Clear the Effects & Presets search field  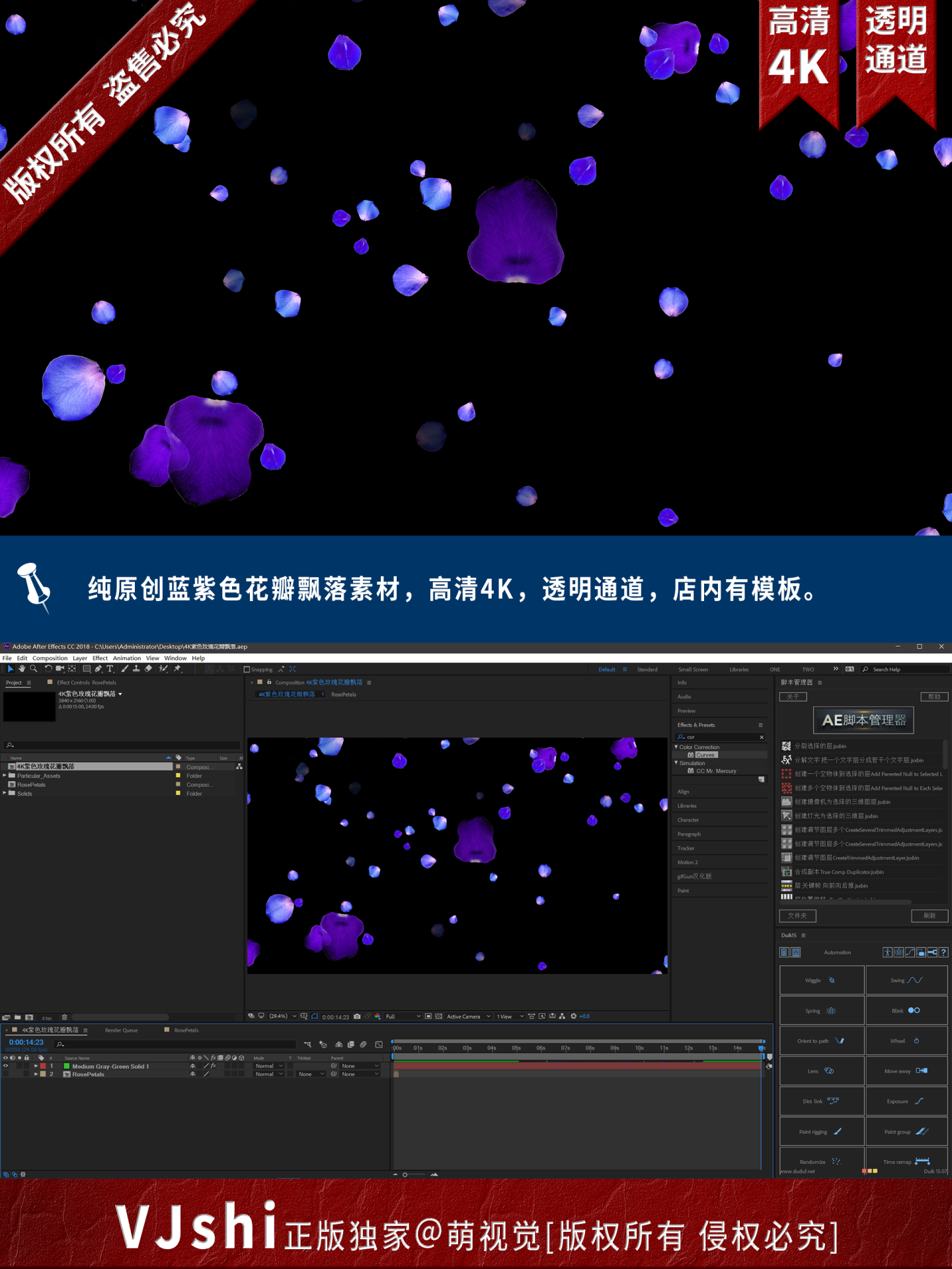(x=762, y=737)
